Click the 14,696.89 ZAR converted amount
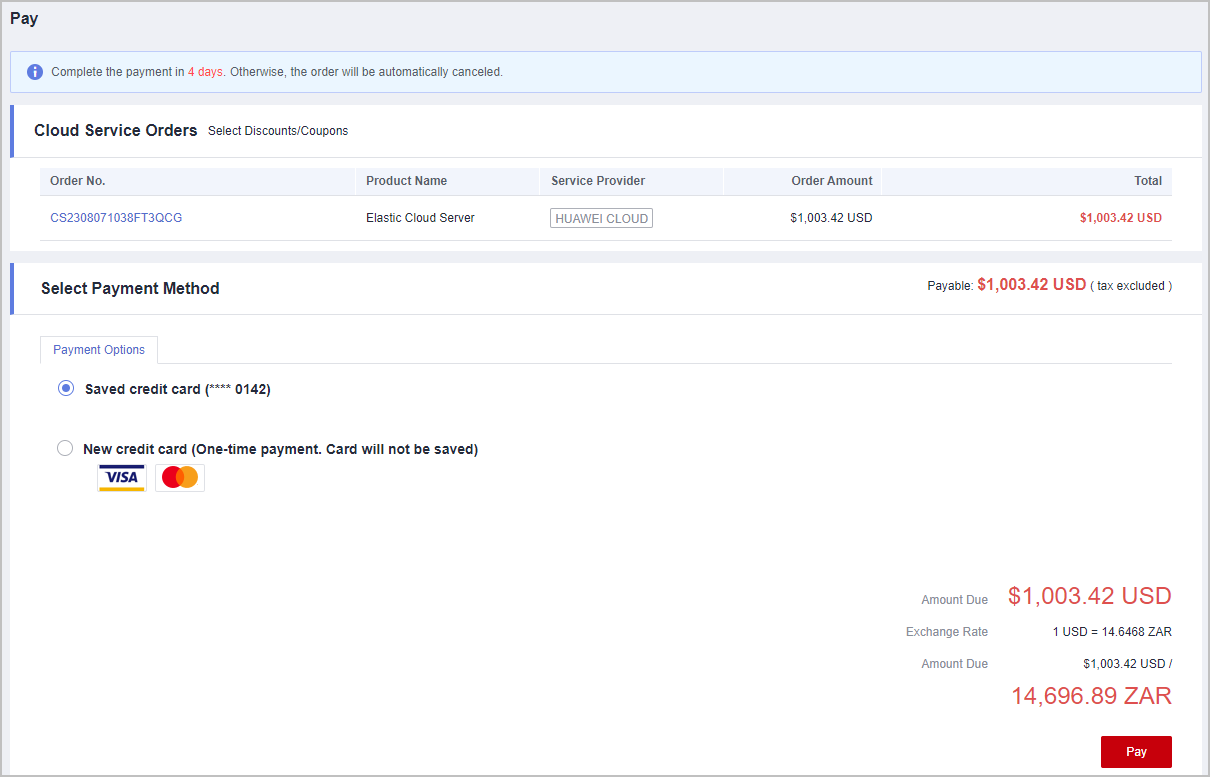The width and height of the screenshot is (1210, 777). (x=1091, y=696)
